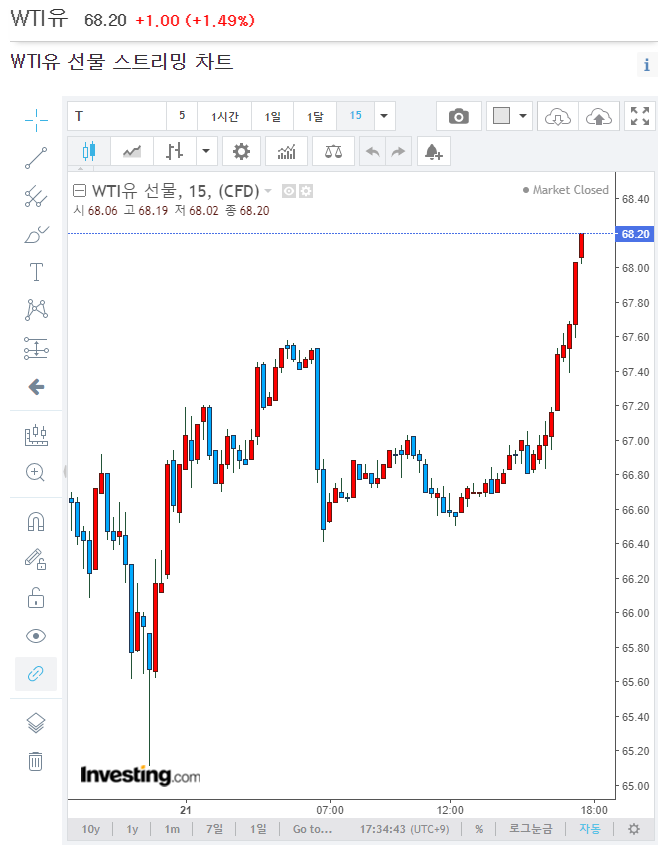Screen dimensions: 658x849
Task: Select the pitchfork drawing tool
Action: coord(36,196)
